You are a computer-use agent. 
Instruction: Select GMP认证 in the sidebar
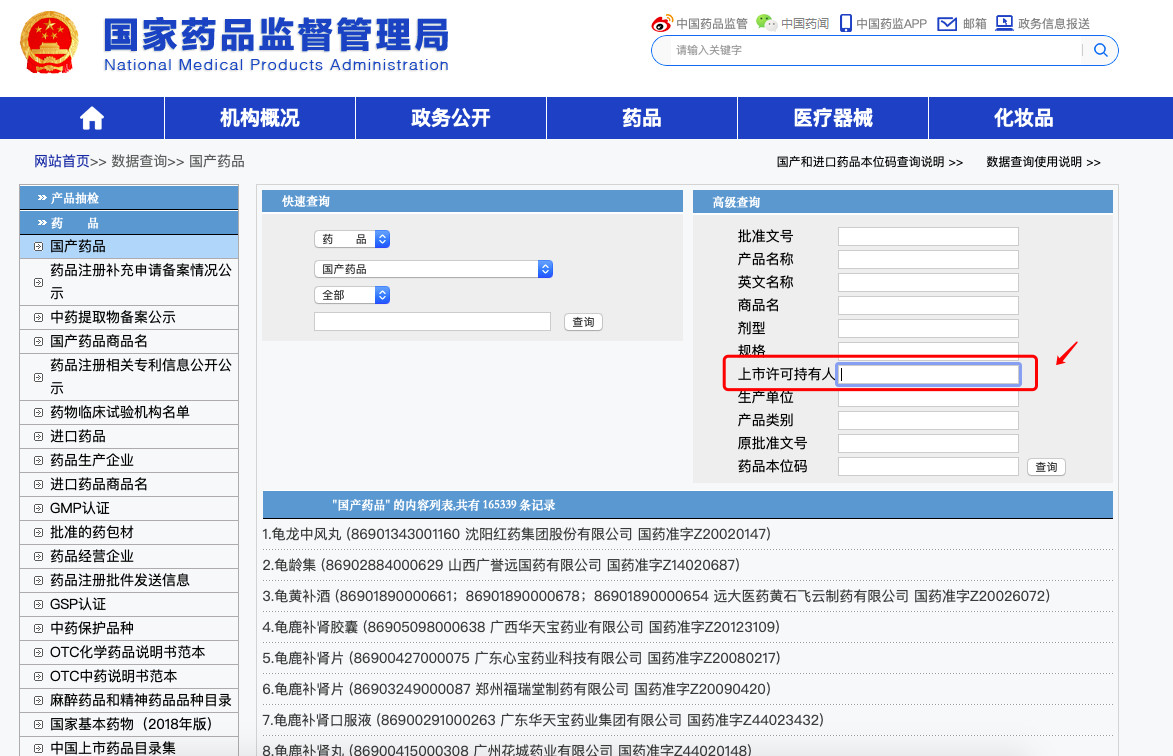coord(80,508)
